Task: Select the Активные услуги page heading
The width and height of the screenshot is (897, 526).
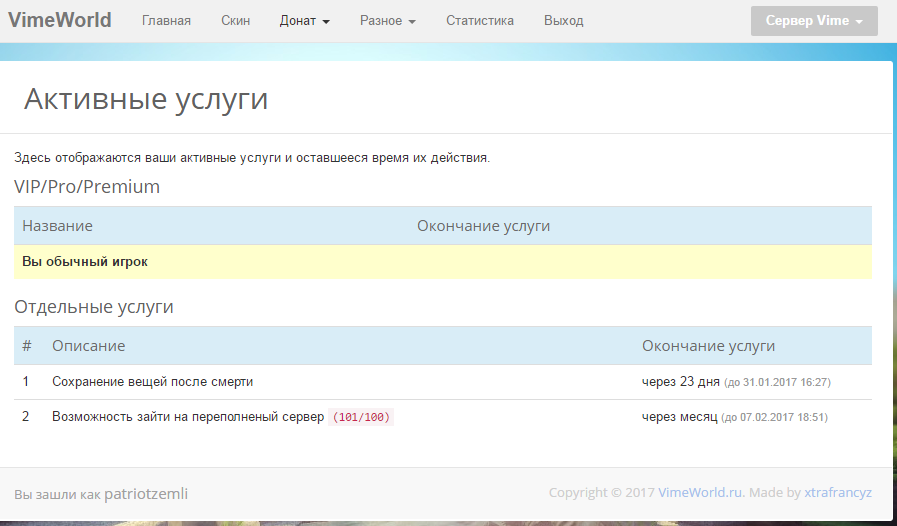Action: coord(146,99)
